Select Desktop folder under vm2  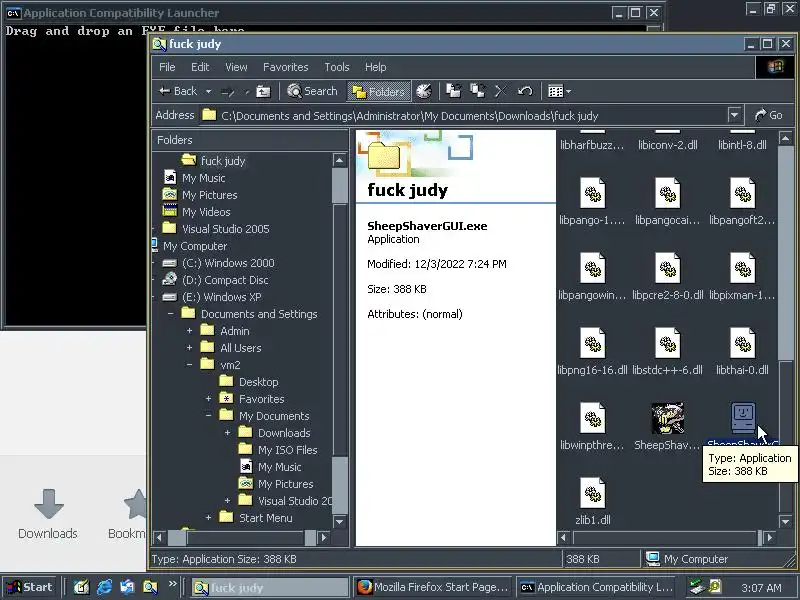point(259,382)
